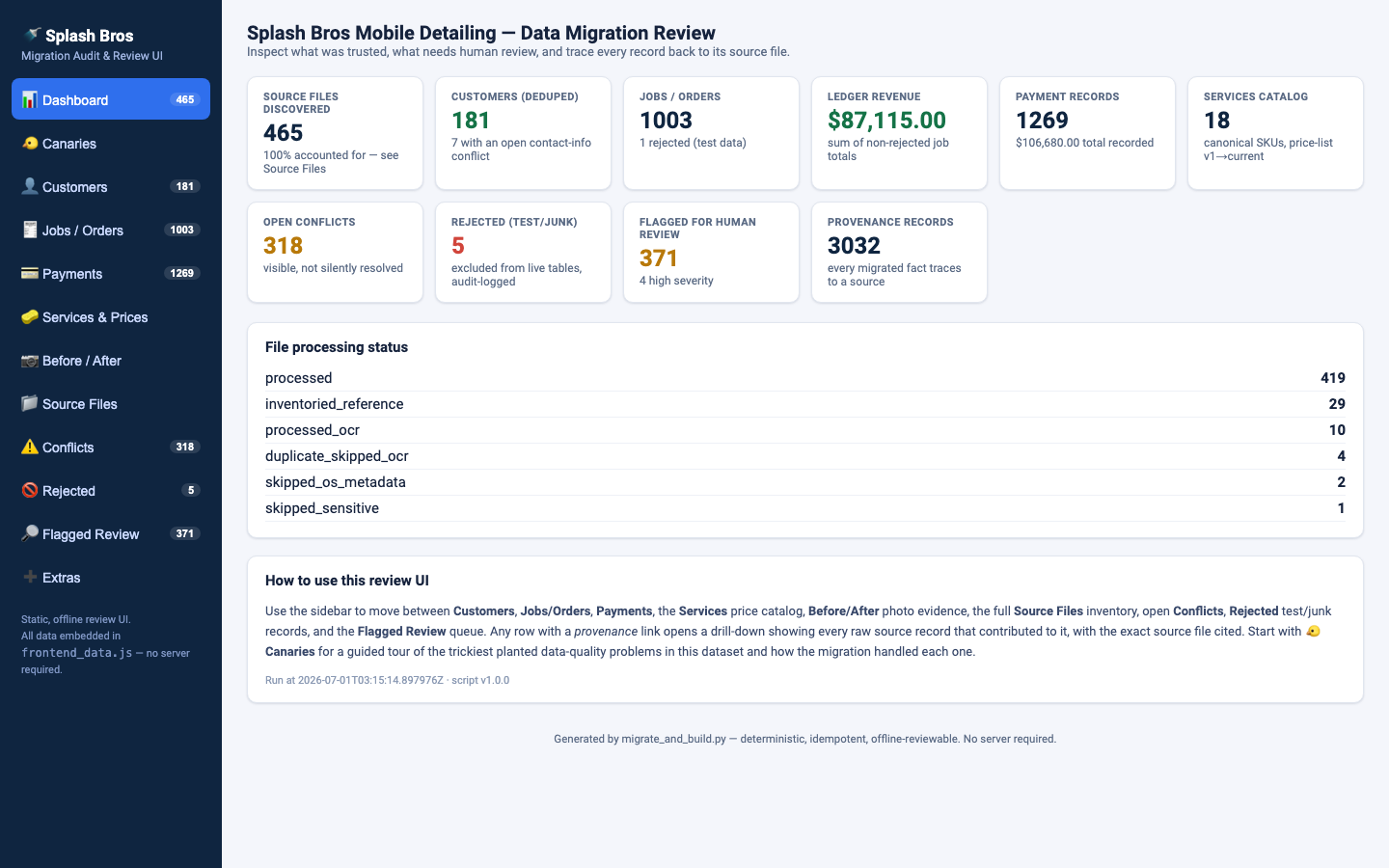Viewport: 1389px width, 868px height.
Task: Click the Data Migration Review page title
Action: point(481,33)
